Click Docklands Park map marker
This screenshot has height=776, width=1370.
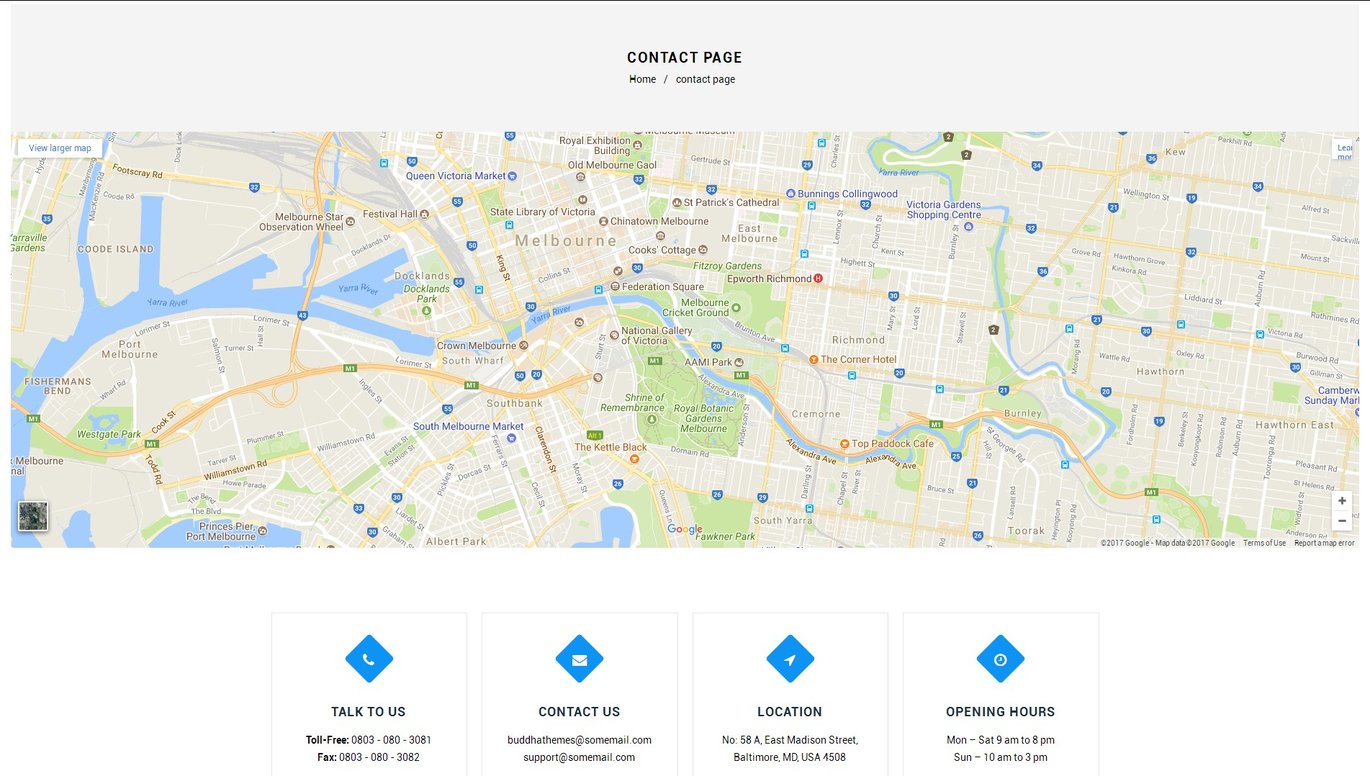coord(427,310)
